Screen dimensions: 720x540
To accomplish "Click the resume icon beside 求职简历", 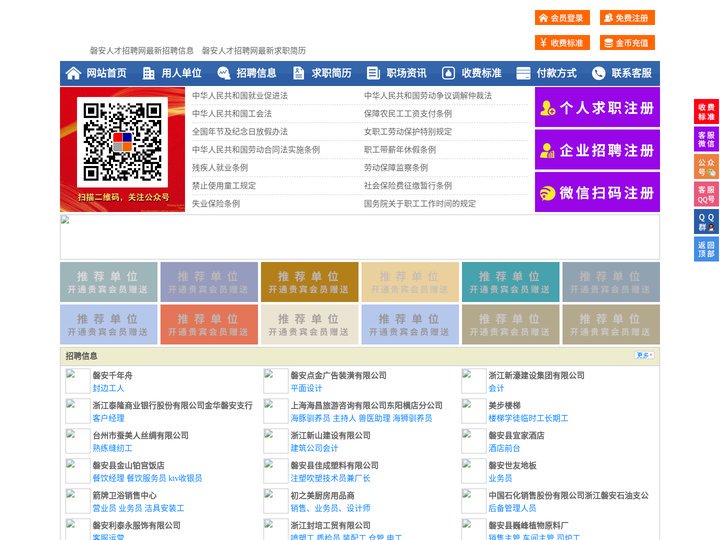I will 298,73.
